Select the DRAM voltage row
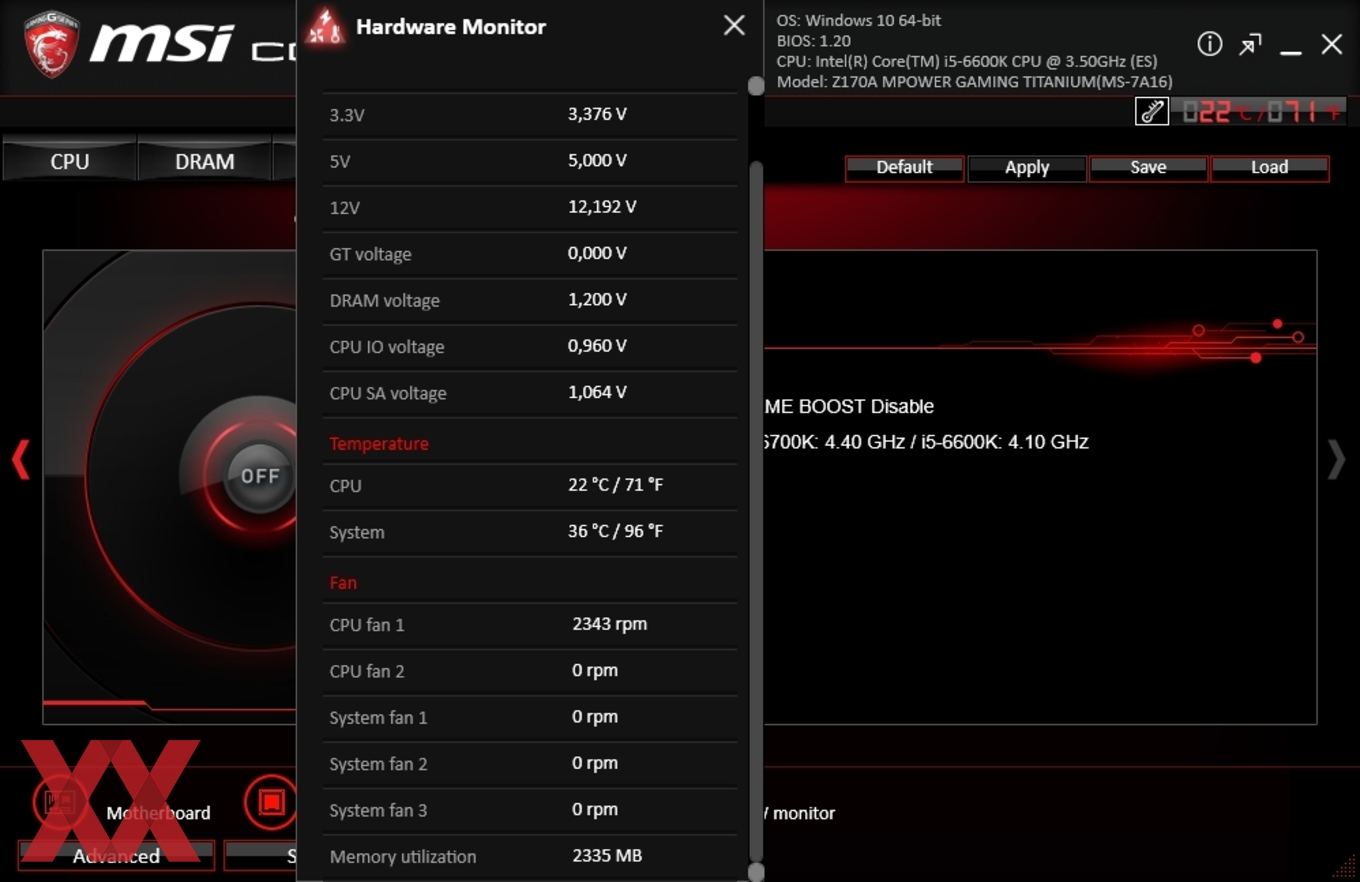1360x882 pixels. (530, 300)
